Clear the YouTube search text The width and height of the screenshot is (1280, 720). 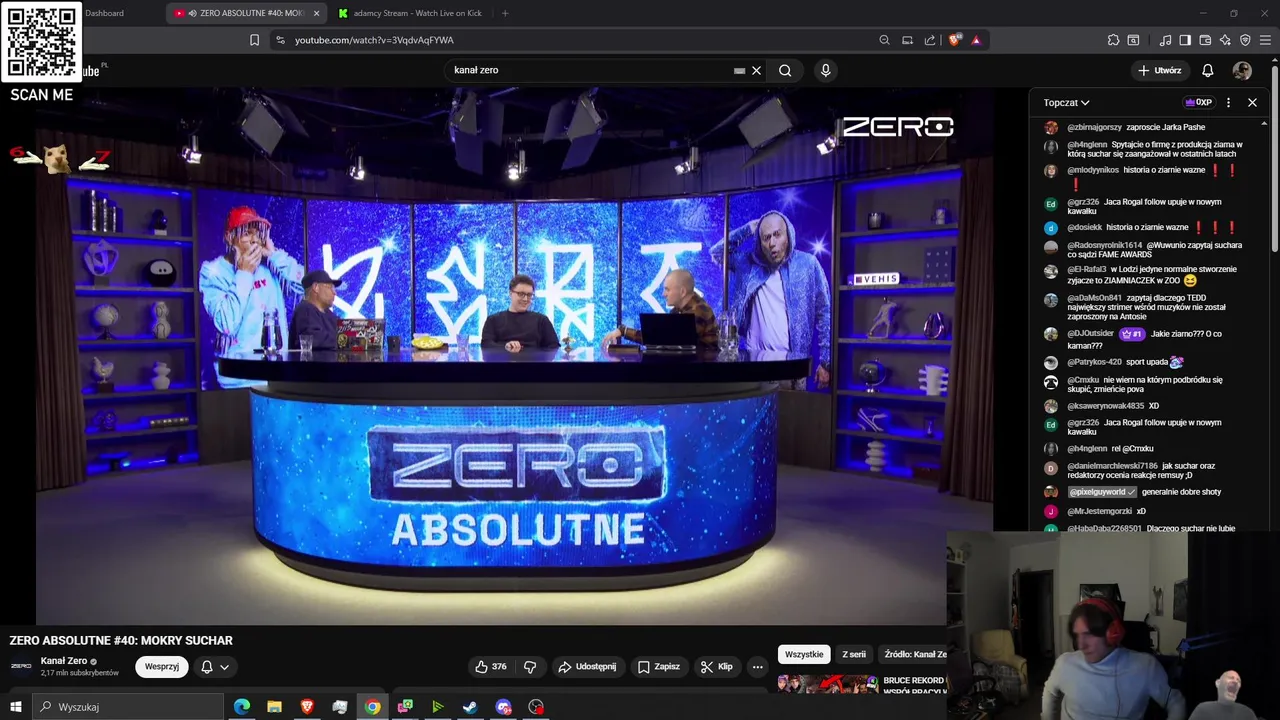(757, 70)
